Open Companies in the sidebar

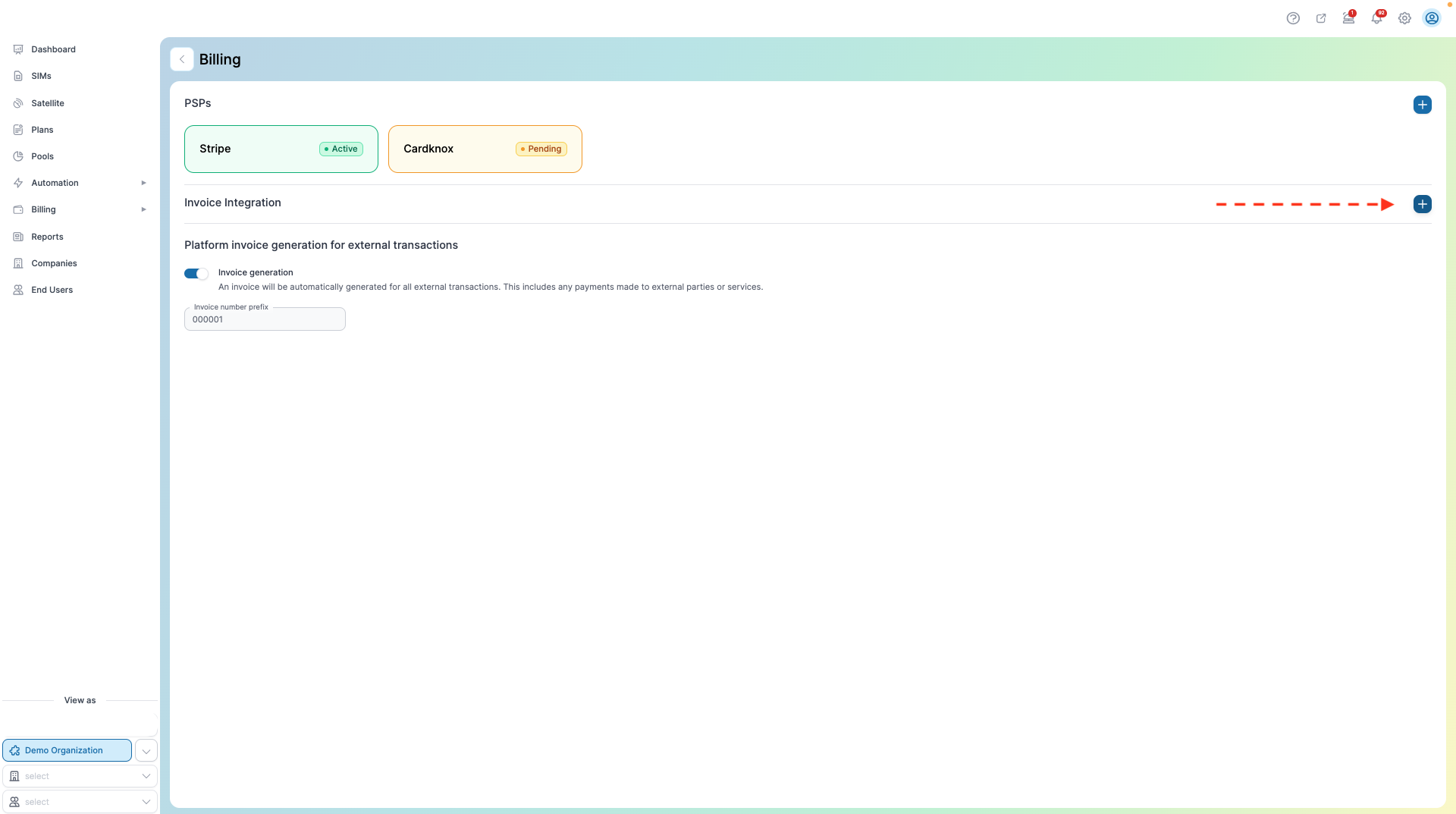click(x=54, y=263)
